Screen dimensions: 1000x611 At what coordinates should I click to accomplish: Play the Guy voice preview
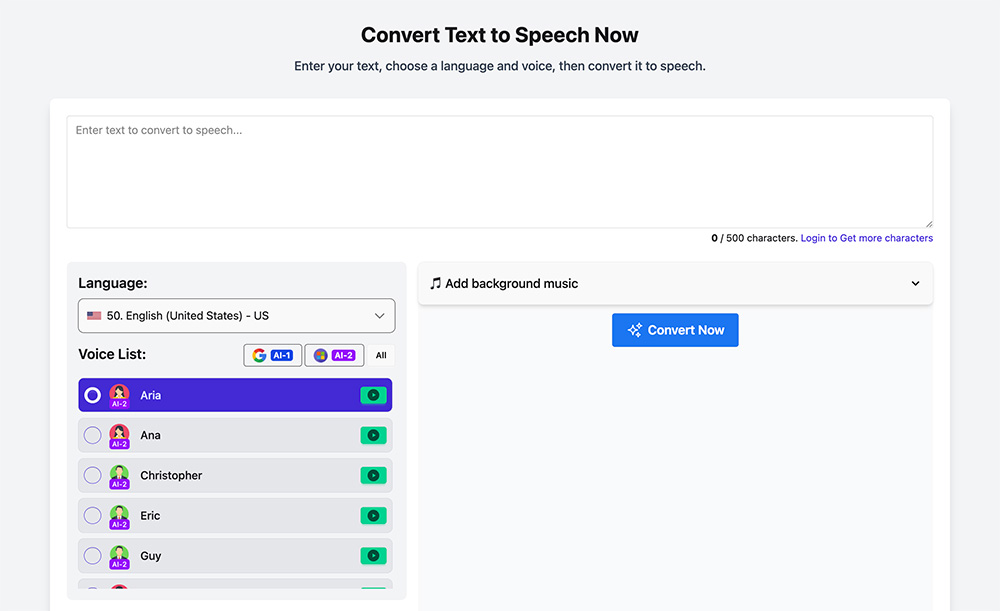[x=373, y=556]
